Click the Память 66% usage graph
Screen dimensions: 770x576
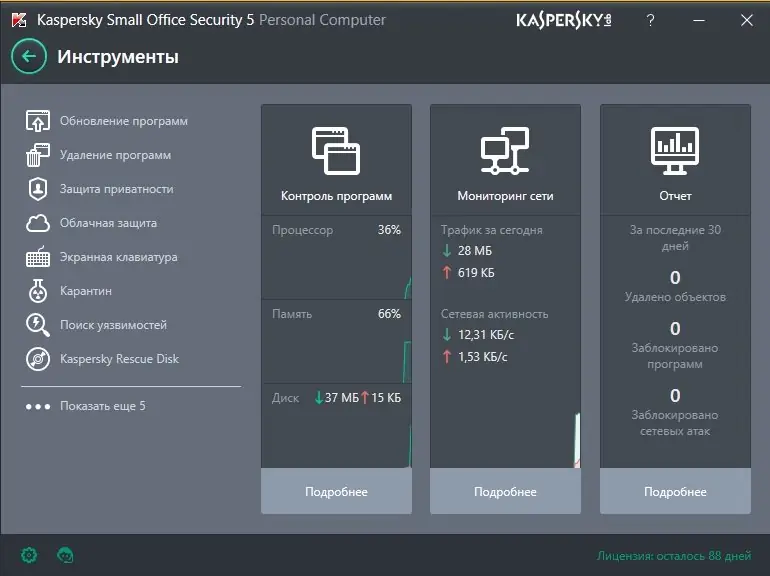coord(336,353)
